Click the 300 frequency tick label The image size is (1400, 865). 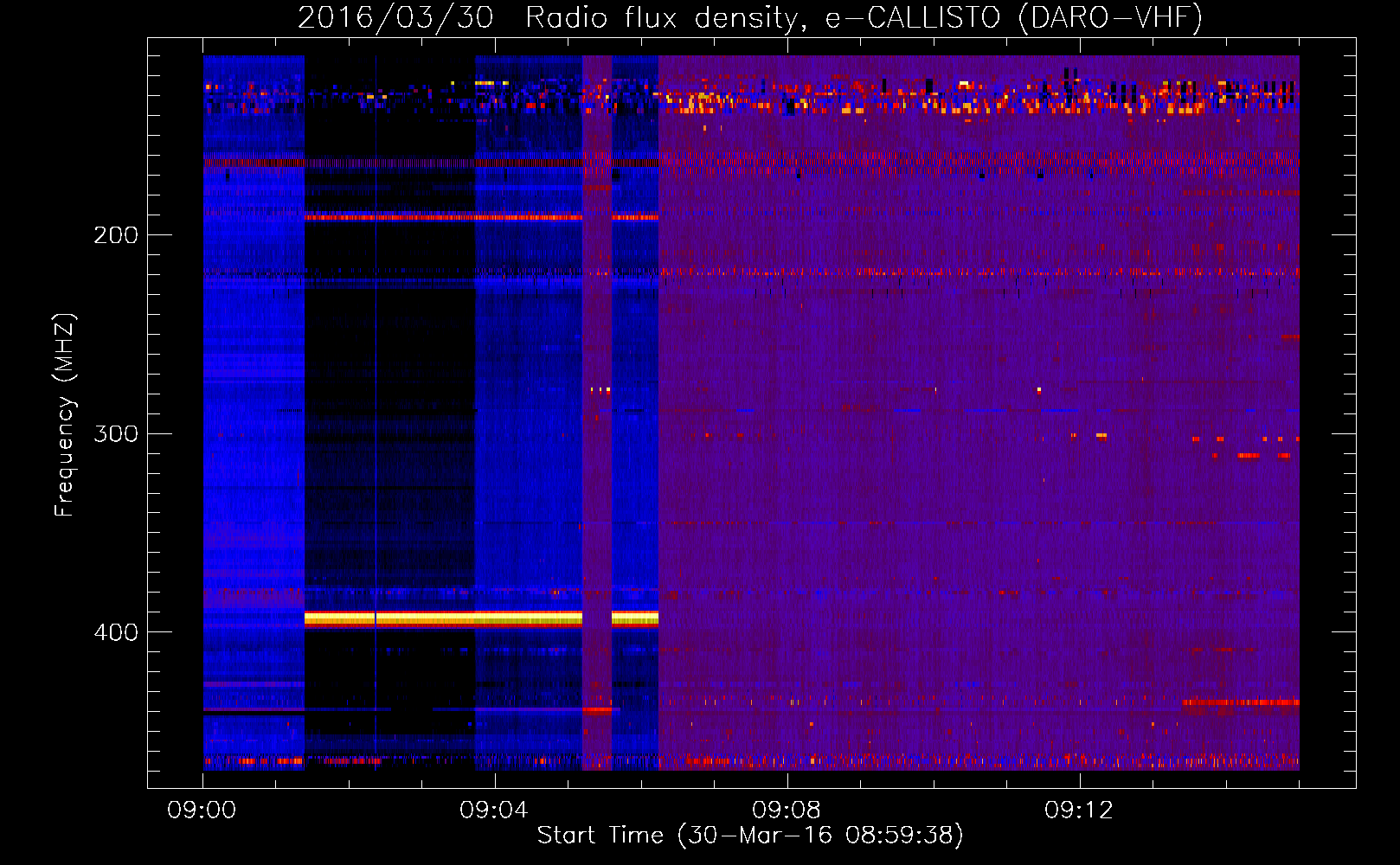point(116,433)
